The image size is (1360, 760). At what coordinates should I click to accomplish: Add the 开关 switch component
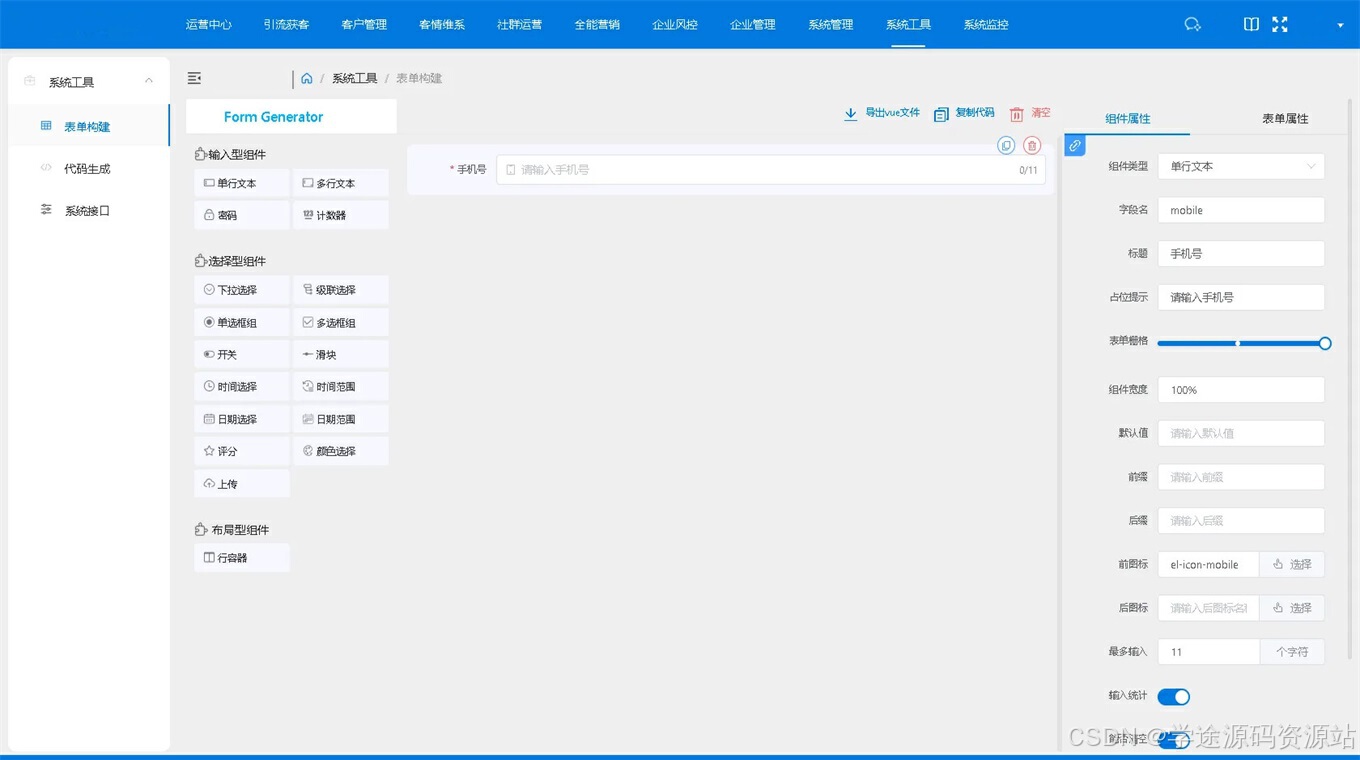pos(242,355)
